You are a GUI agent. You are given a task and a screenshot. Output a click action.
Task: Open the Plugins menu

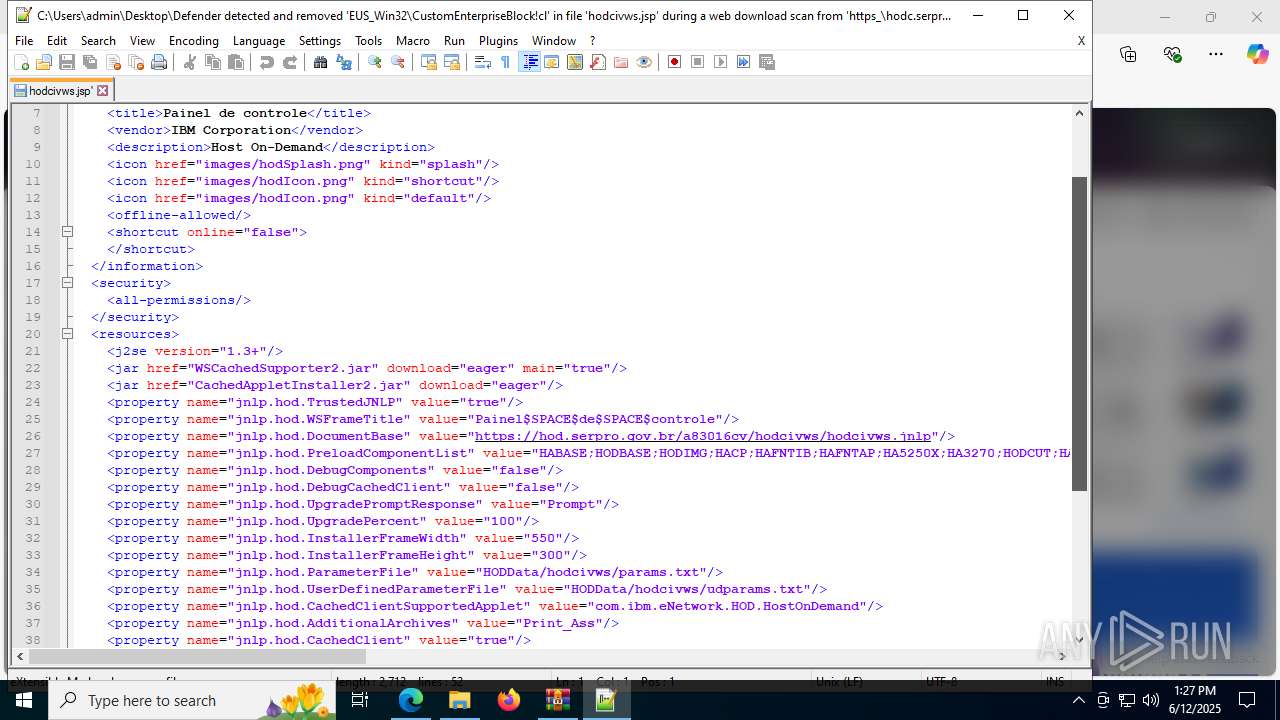(x=498, y=40)
